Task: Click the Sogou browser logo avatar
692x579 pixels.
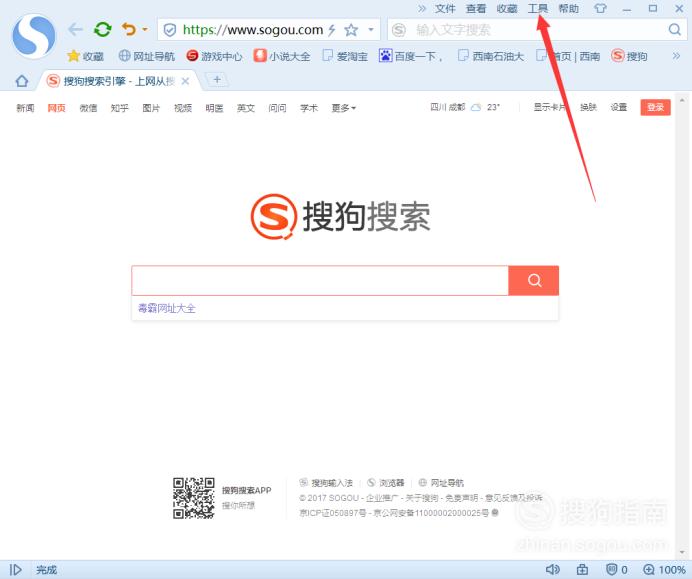Action: click(x=34, y=36)
